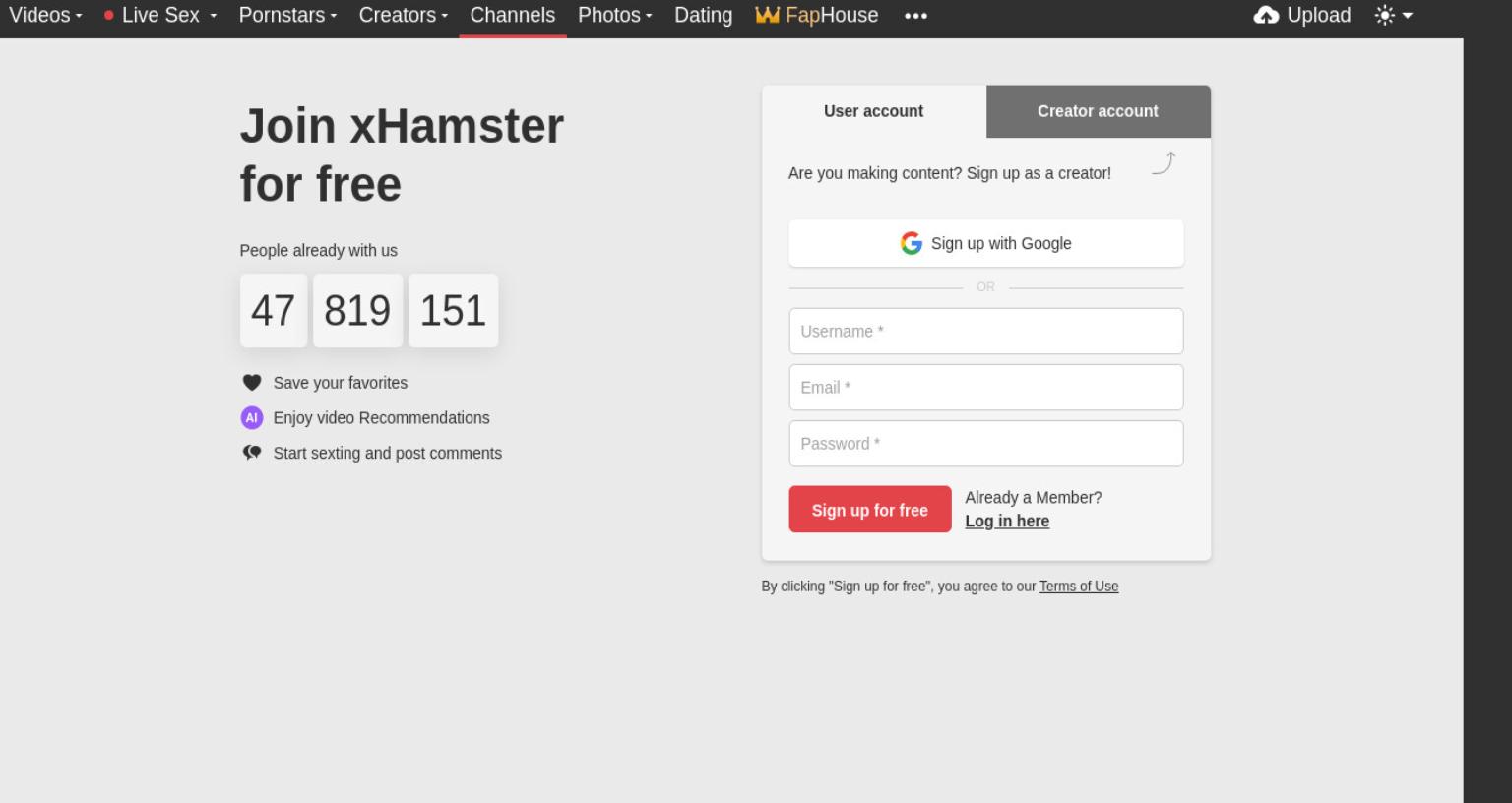
Task: Open the three-dots more menu
Action: 915,16
